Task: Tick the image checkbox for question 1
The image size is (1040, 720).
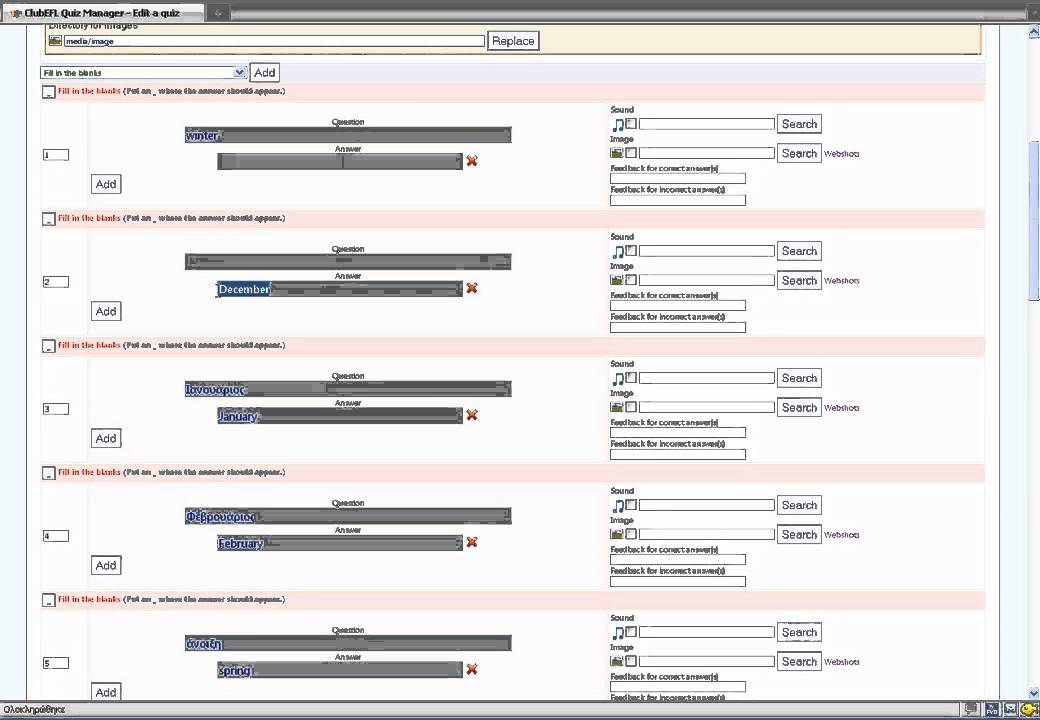Action: click(x=631, y=153)
